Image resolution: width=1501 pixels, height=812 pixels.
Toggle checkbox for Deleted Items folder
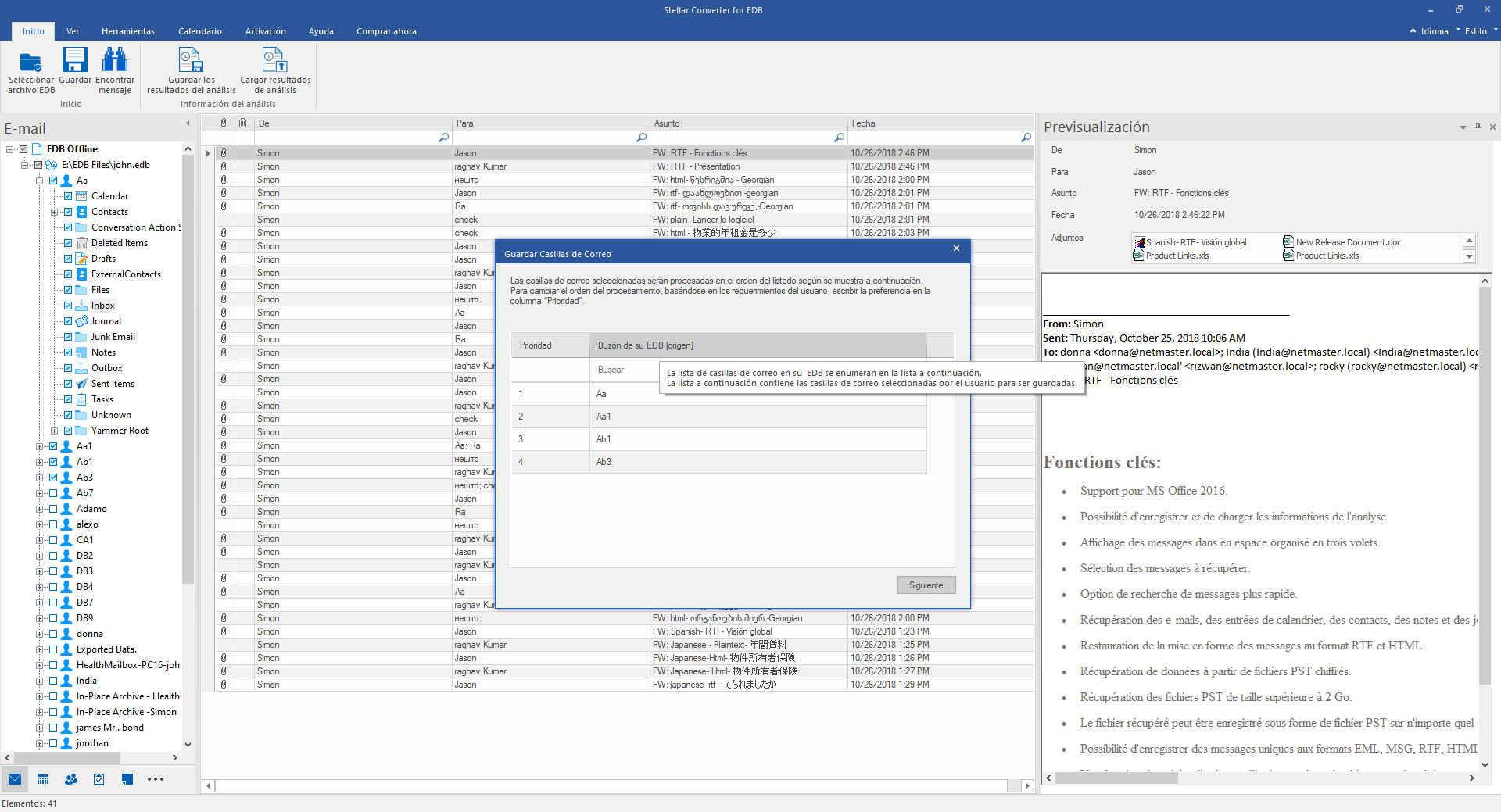pyautogui.click(x=68, y=243)
